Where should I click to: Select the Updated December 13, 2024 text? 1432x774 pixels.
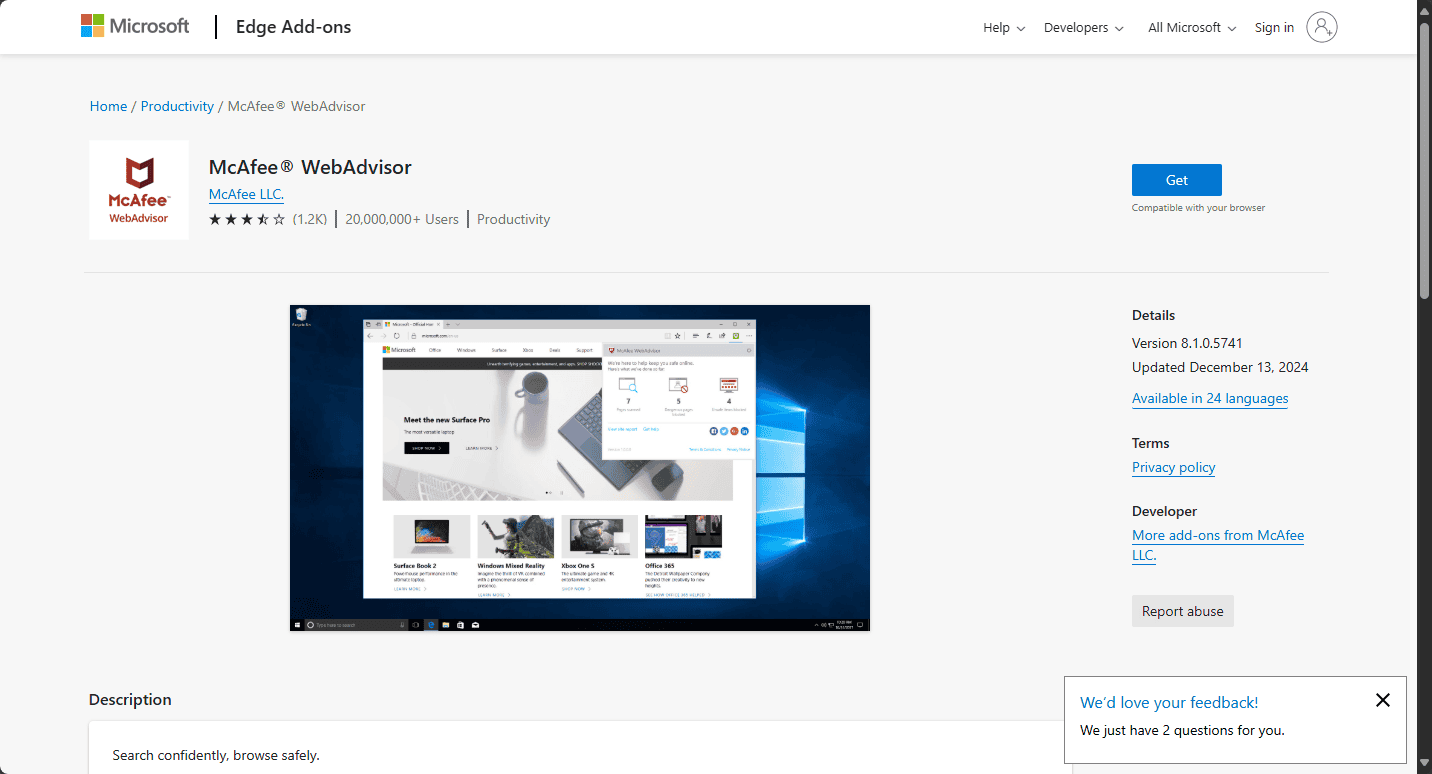[x=1220, y=367]
